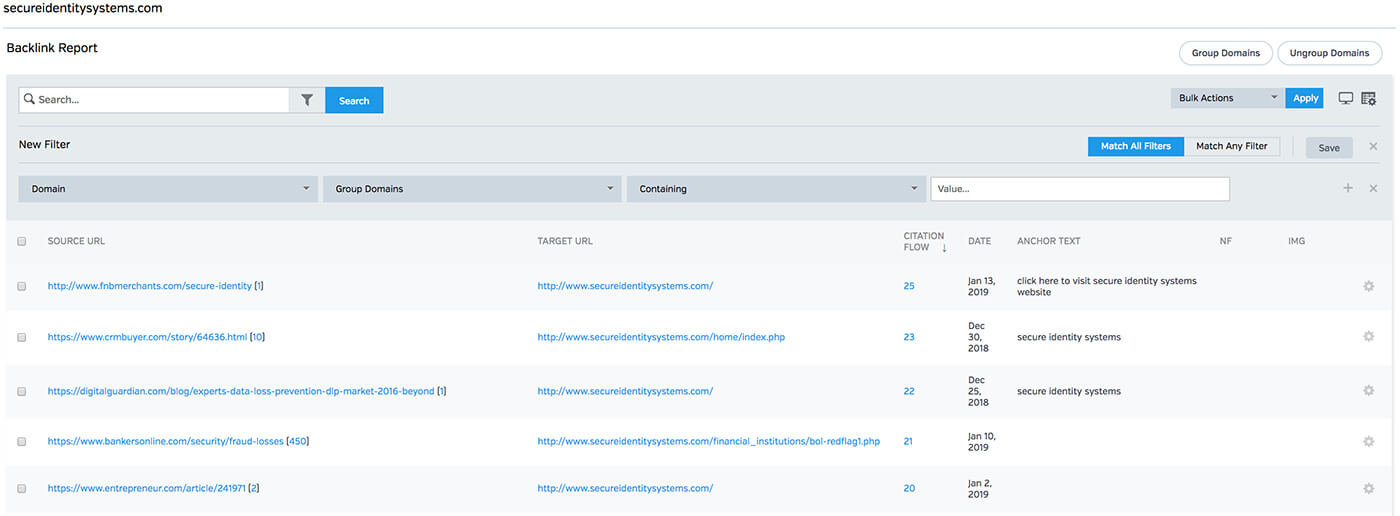1400x516 pixels.
Task: Click the Apply button
Action: coord(1306,98)
